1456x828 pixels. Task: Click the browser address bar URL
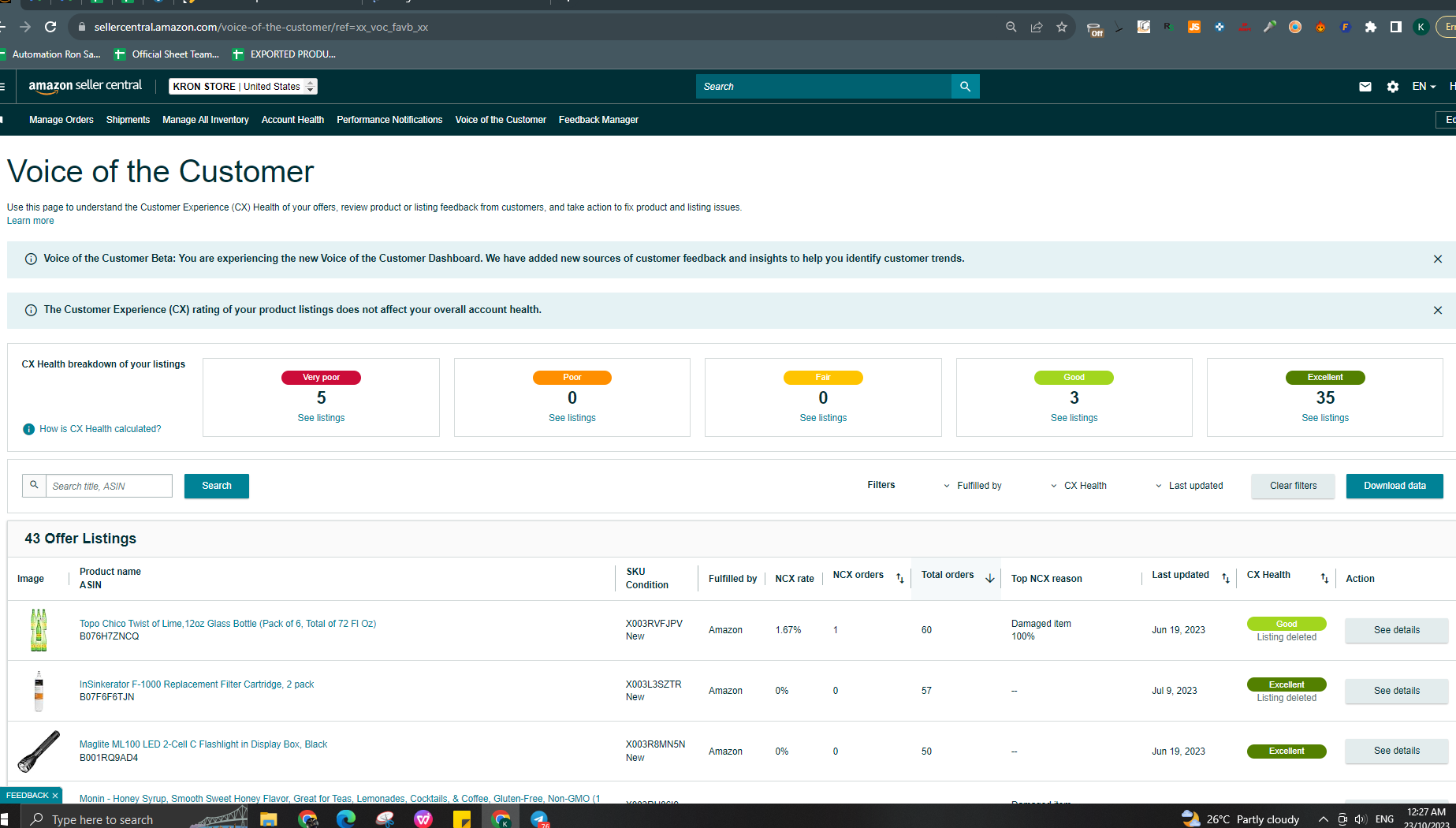[x=261, y=27]
